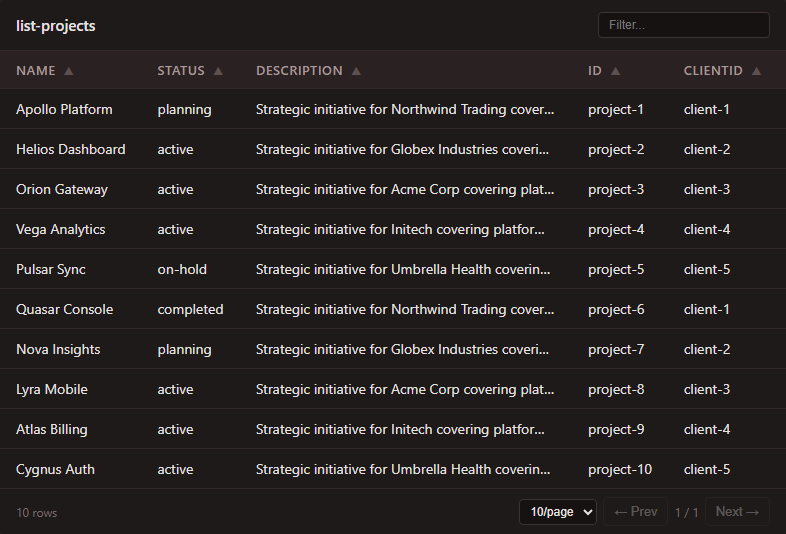Click the project-3 ID cell
The width and height of the screenshot is (786, 534).
click(616, 190)
